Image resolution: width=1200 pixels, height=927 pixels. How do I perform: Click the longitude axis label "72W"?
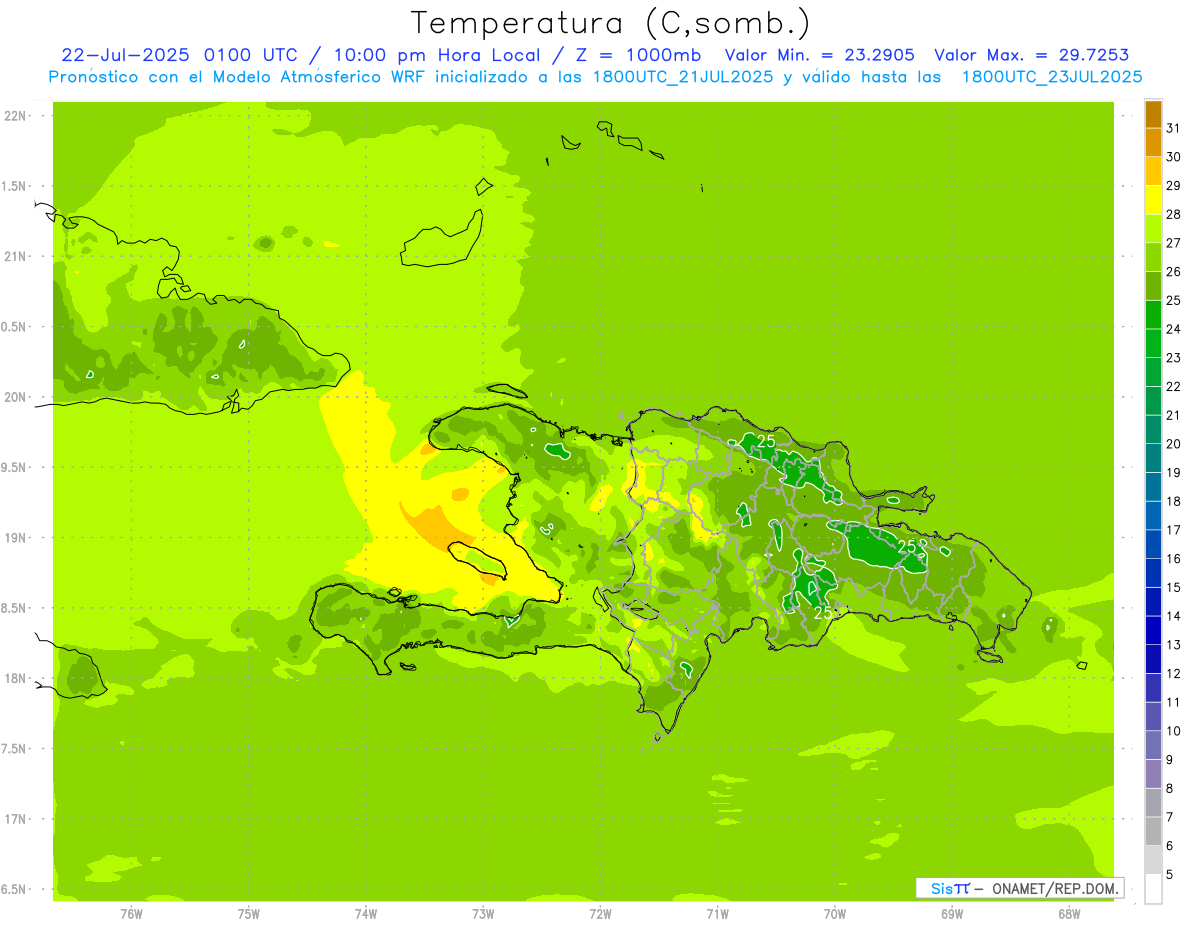tap(600, 913)
